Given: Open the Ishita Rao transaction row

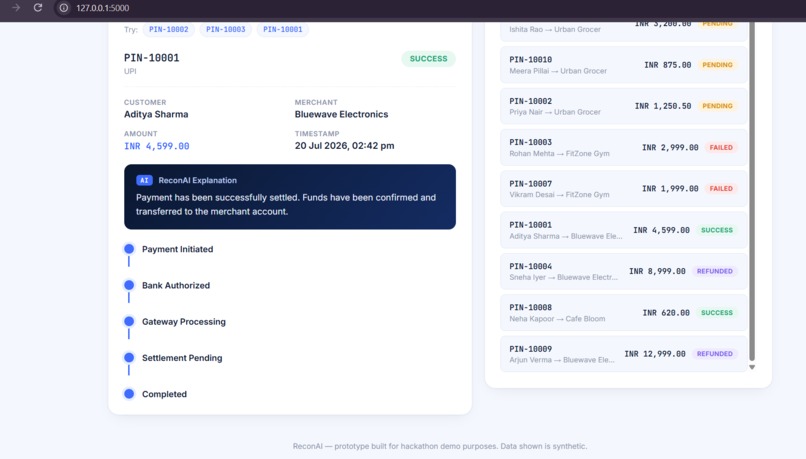Looking at the screenshot, I should pos(624,31).
